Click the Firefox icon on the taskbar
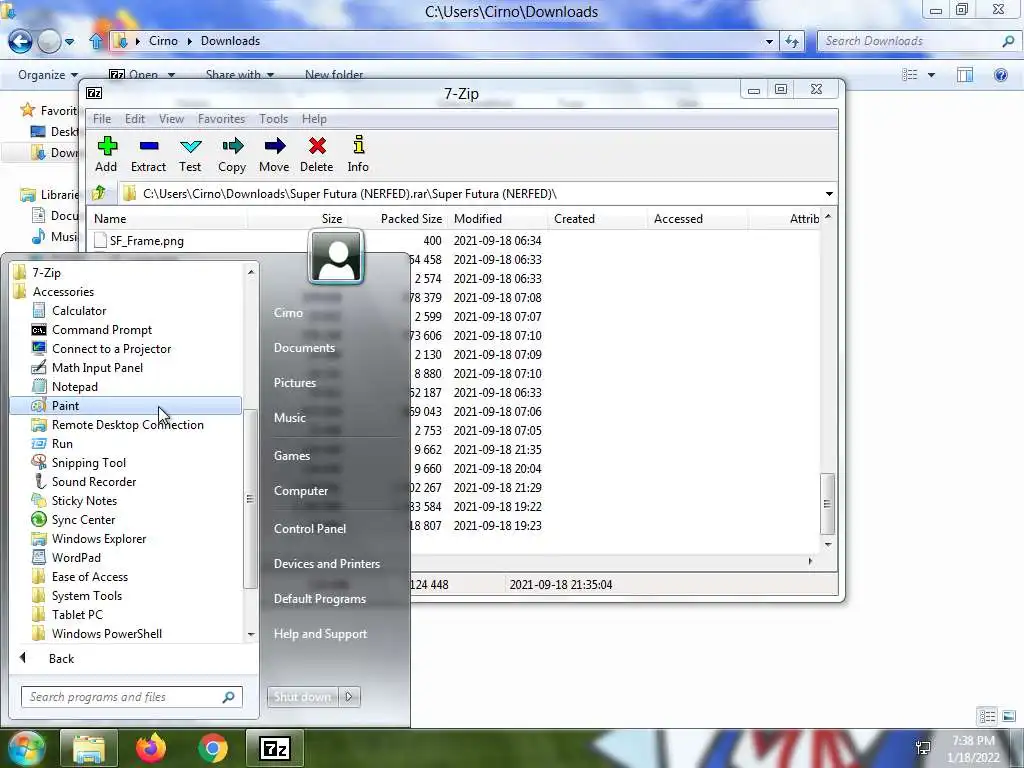The width and height of the screenshot is (1024, 768). point(151,748)
